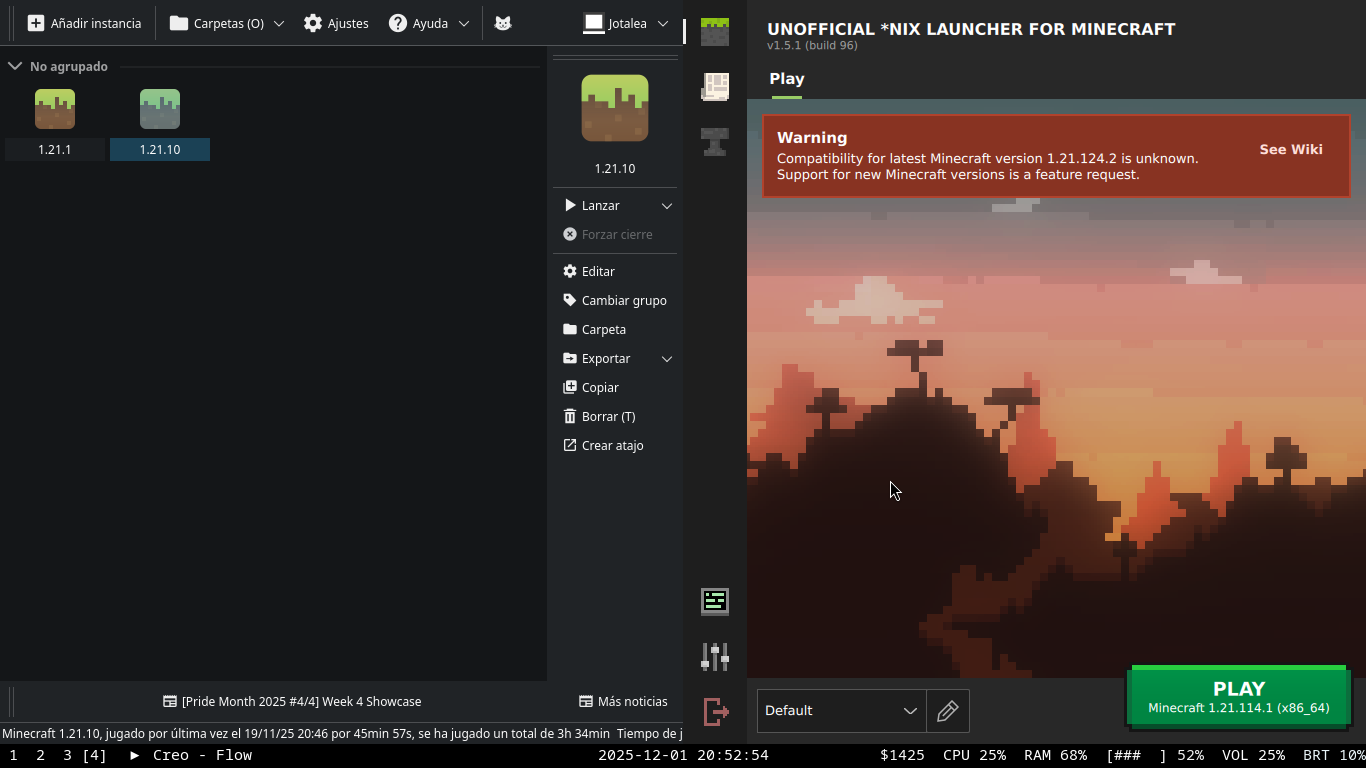Expand the Lanzar dropdown arrow
Image resolution: width=1366 pixels, height=768 pixels.
point(667,205)
